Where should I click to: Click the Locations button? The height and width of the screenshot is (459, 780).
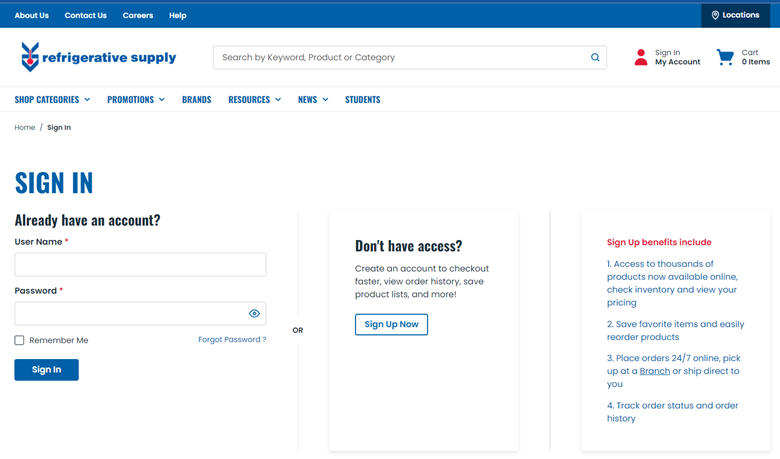735,15
